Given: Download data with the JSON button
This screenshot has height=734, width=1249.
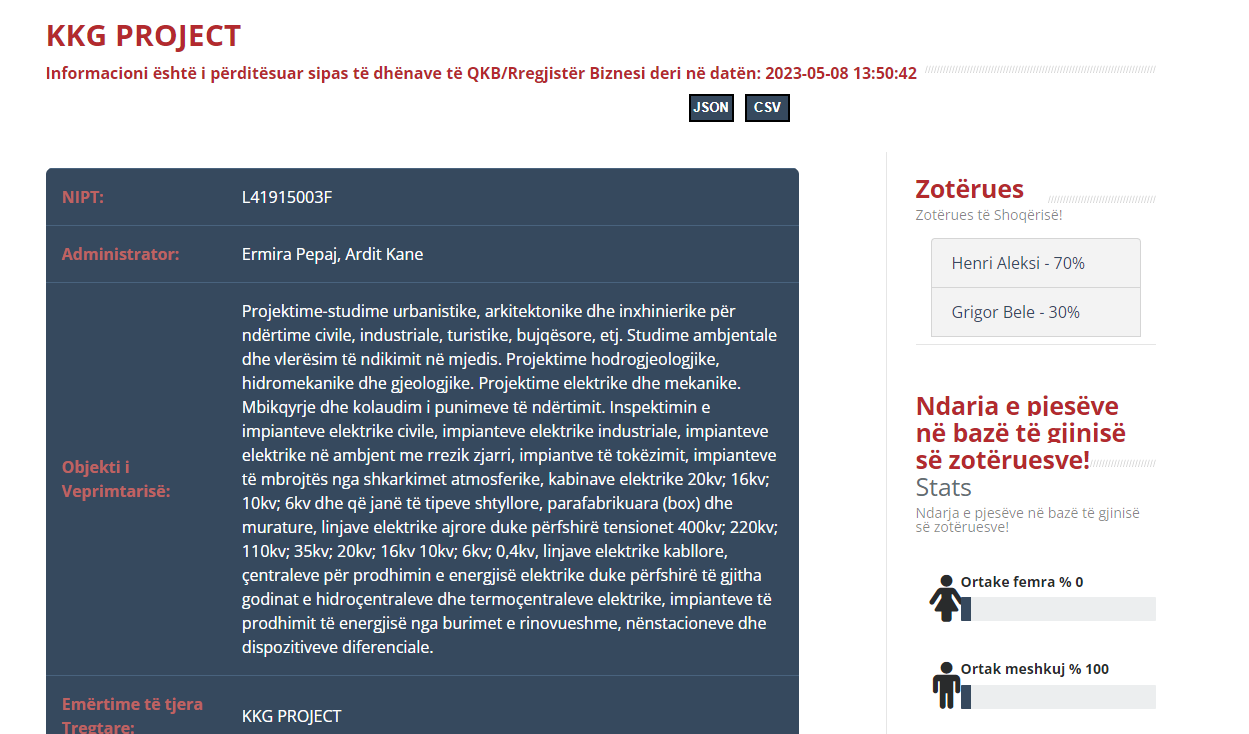Looking at the screenshot, I should pos(711,108).
